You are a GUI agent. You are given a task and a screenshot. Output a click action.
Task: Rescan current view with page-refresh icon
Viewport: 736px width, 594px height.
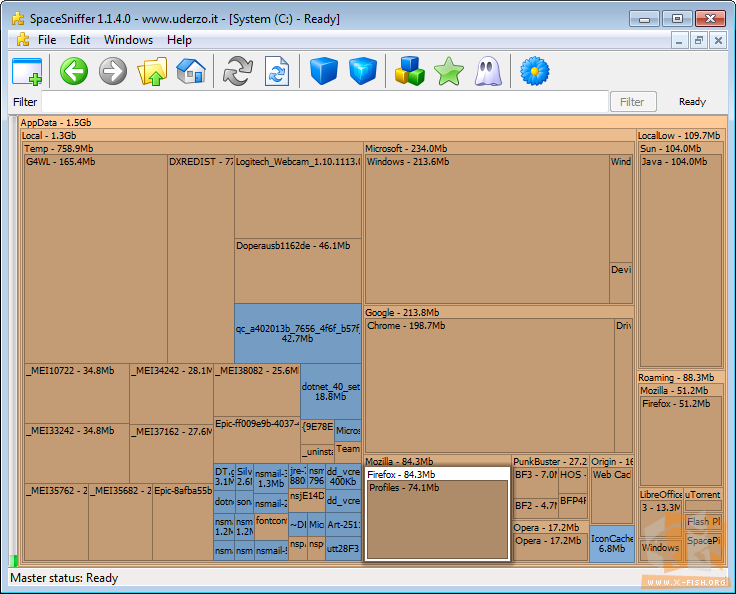pos(276,71)
